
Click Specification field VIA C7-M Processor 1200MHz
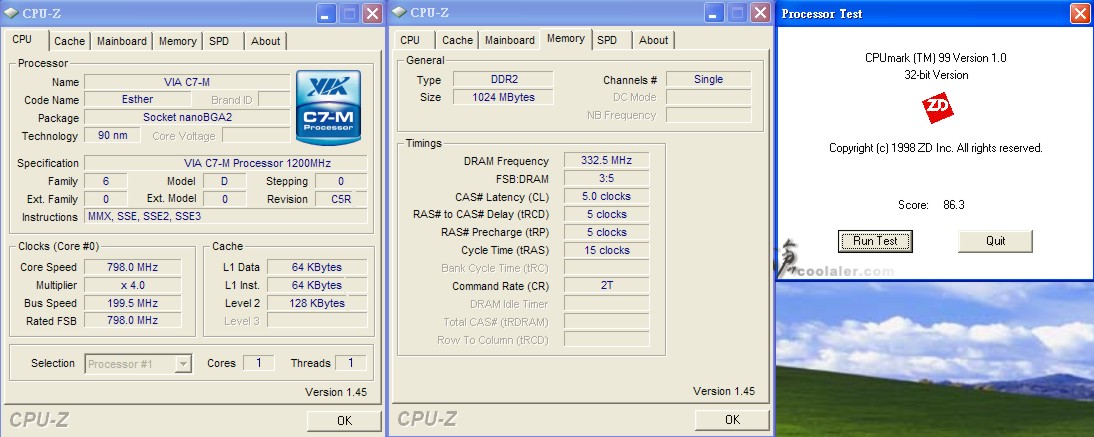click(x=225, y=163)
